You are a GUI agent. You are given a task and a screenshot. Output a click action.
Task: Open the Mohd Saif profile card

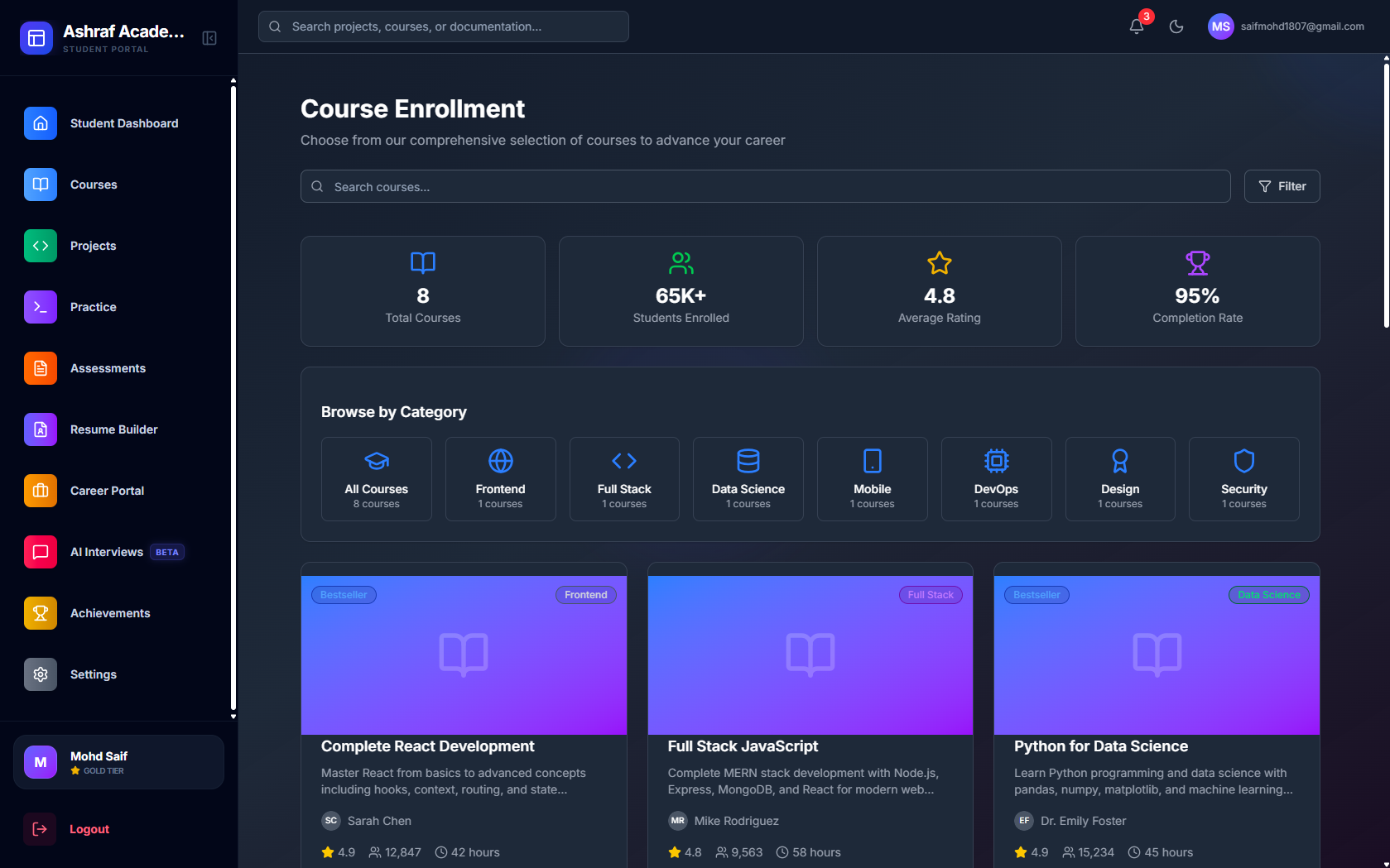pos(118,762)
